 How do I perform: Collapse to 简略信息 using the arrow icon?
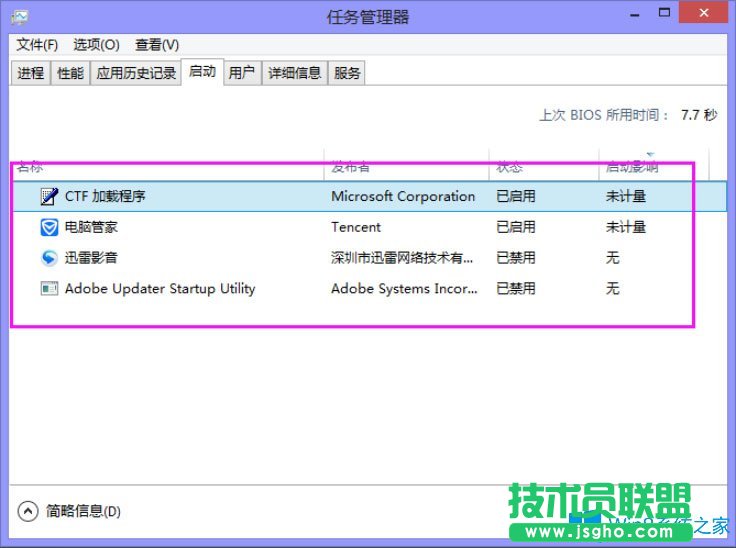click(28, 511)
